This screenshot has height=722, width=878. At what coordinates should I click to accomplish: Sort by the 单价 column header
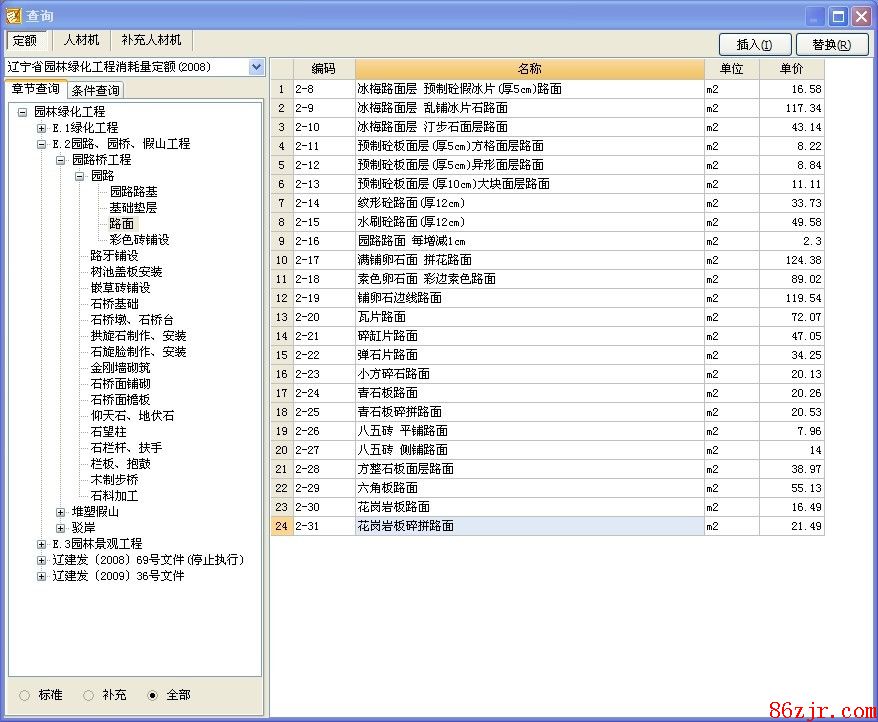(x=791, y=69)
